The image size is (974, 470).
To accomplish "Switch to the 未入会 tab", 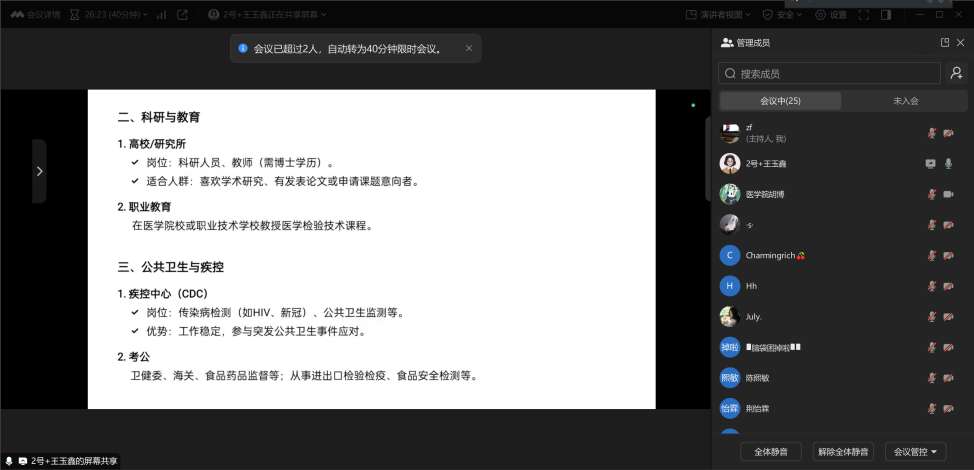I will coord(905,101).
